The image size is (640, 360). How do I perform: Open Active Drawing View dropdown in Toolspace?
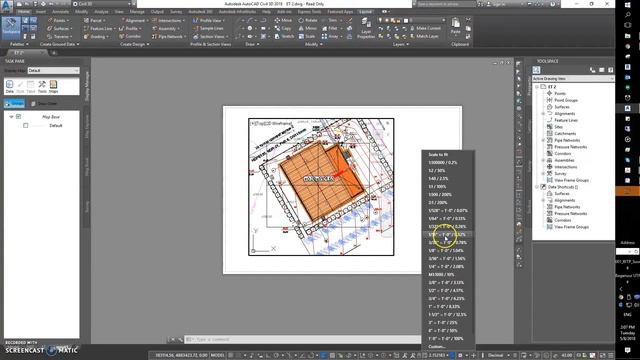(x=573, y=78)
